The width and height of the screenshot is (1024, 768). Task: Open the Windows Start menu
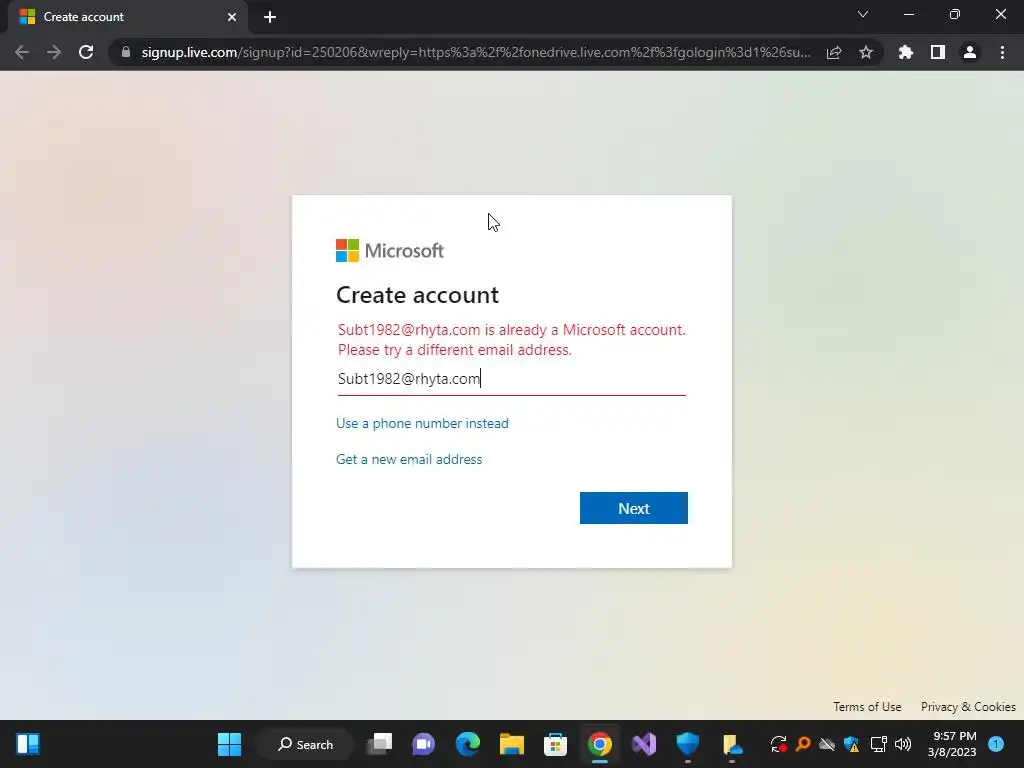pos(229,744)
